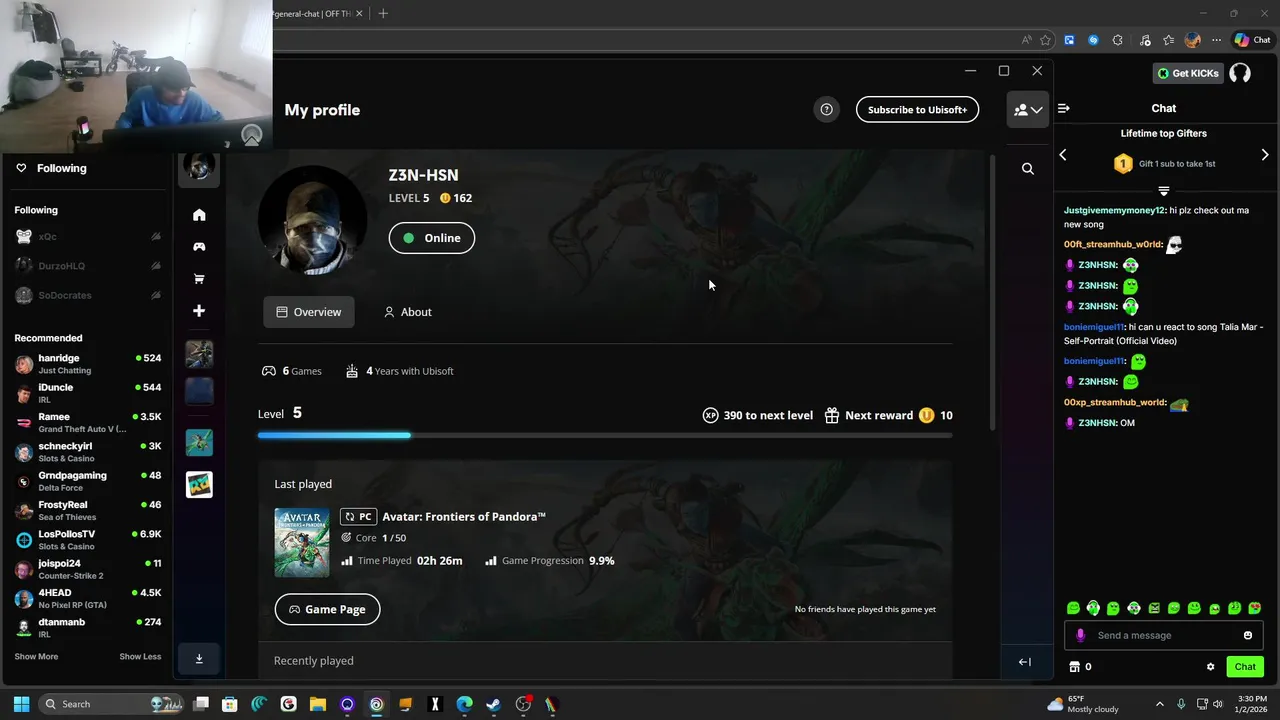Image resolution: width=1280 pixels, height=720 pixels.
Task: Click Subscribe to Ubisoft+ button
Action: [917, 110]
